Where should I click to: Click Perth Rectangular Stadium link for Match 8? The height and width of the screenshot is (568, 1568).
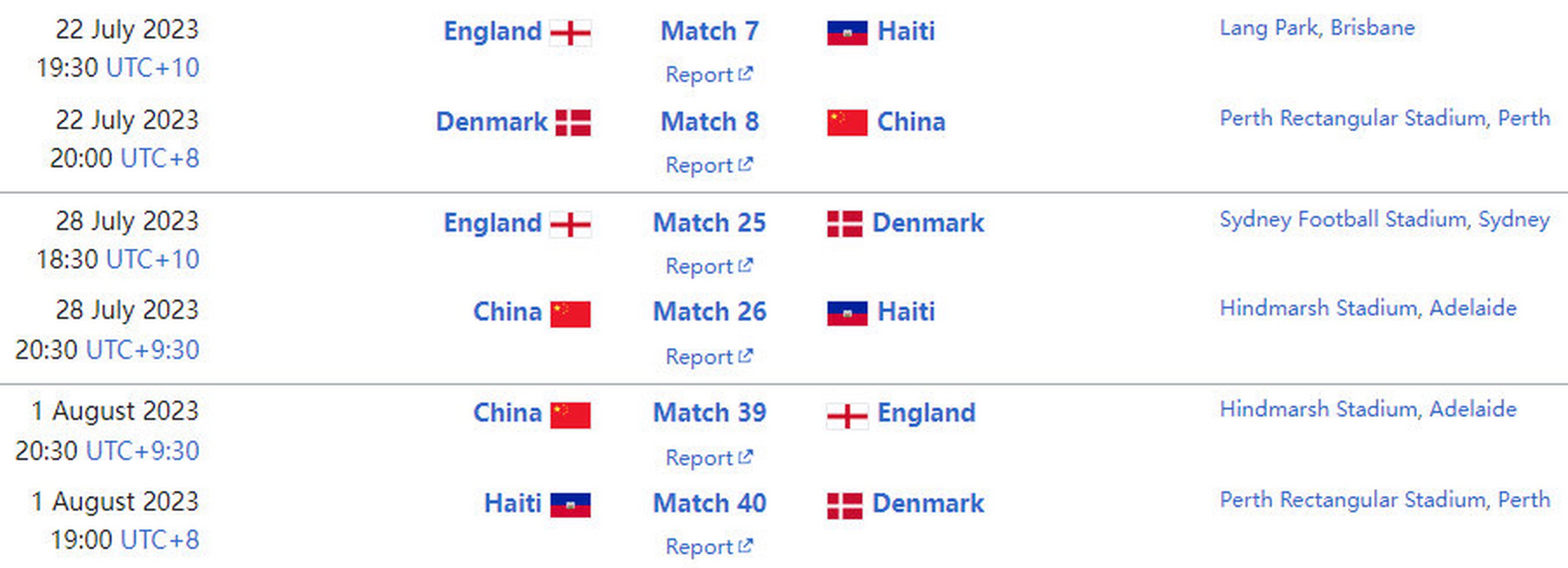[x=1384, y=118]
